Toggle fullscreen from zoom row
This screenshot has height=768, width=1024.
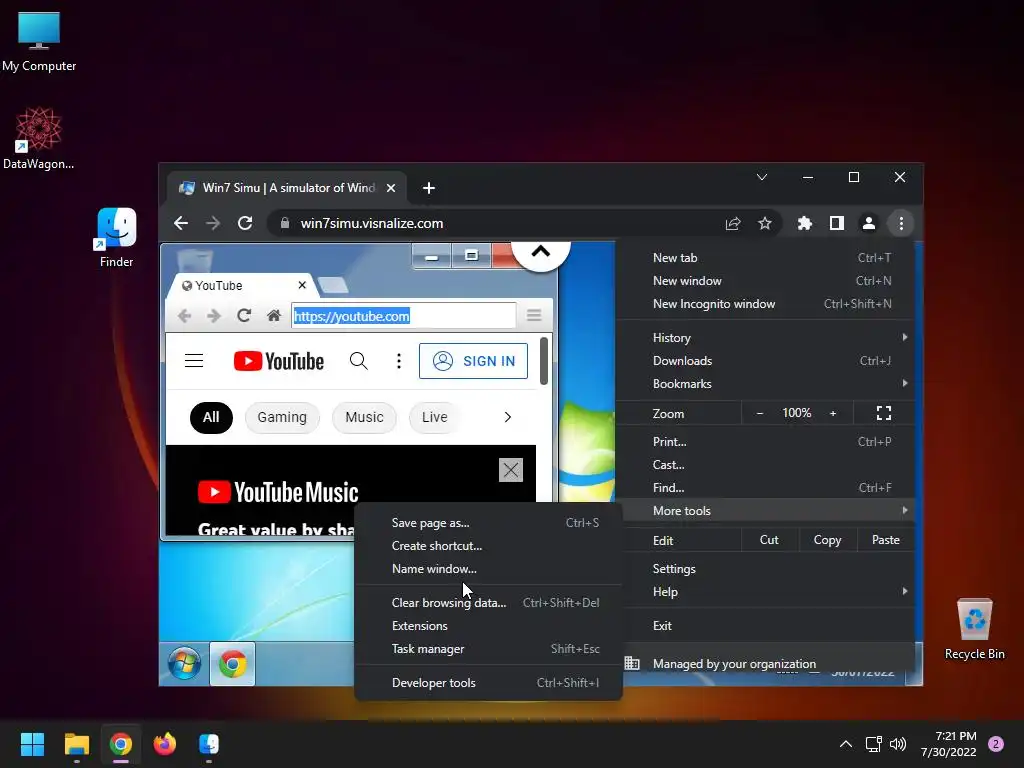pyautogui.click(x=884, y=413)
